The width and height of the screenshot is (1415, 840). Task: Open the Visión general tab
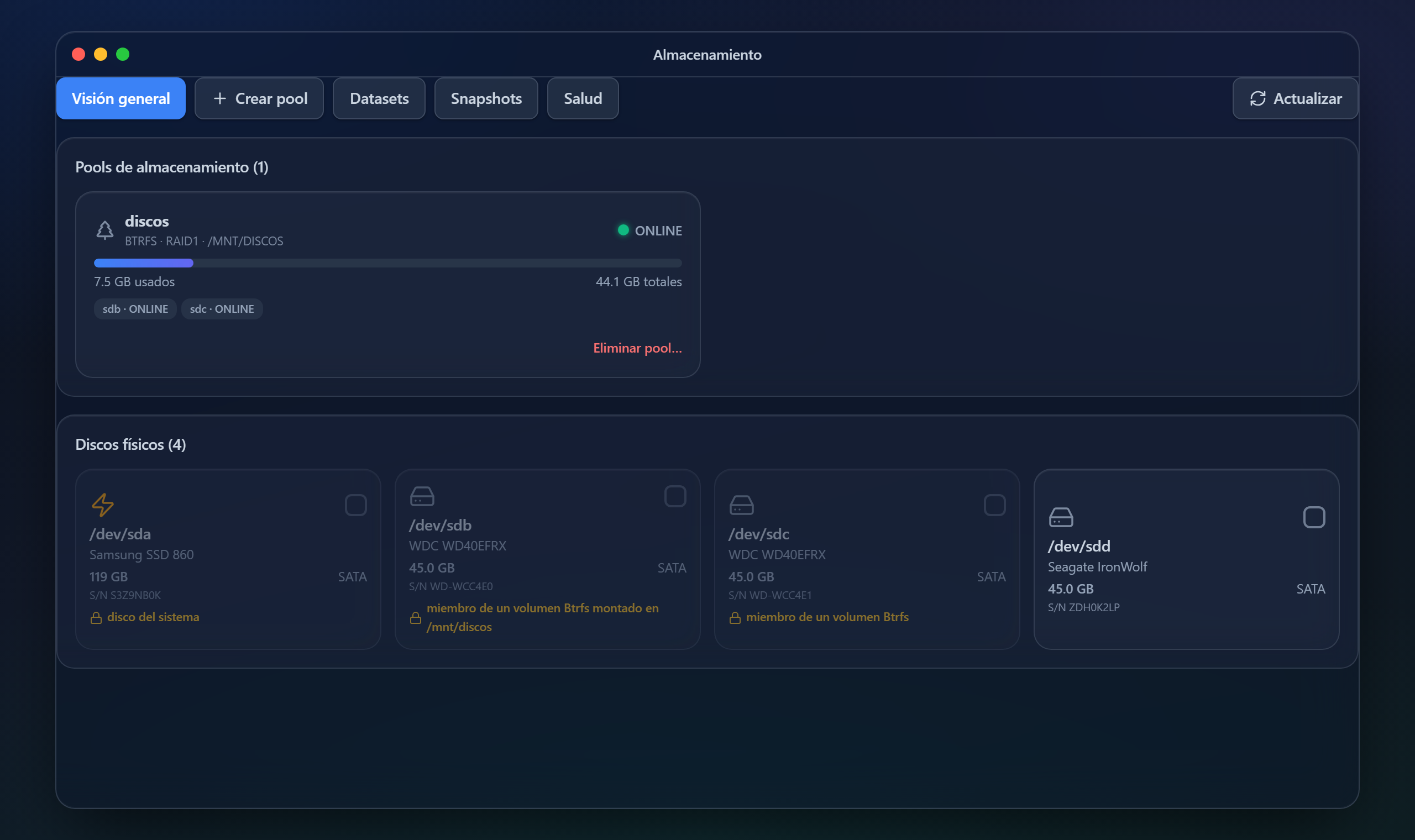(x=121, y=98)
